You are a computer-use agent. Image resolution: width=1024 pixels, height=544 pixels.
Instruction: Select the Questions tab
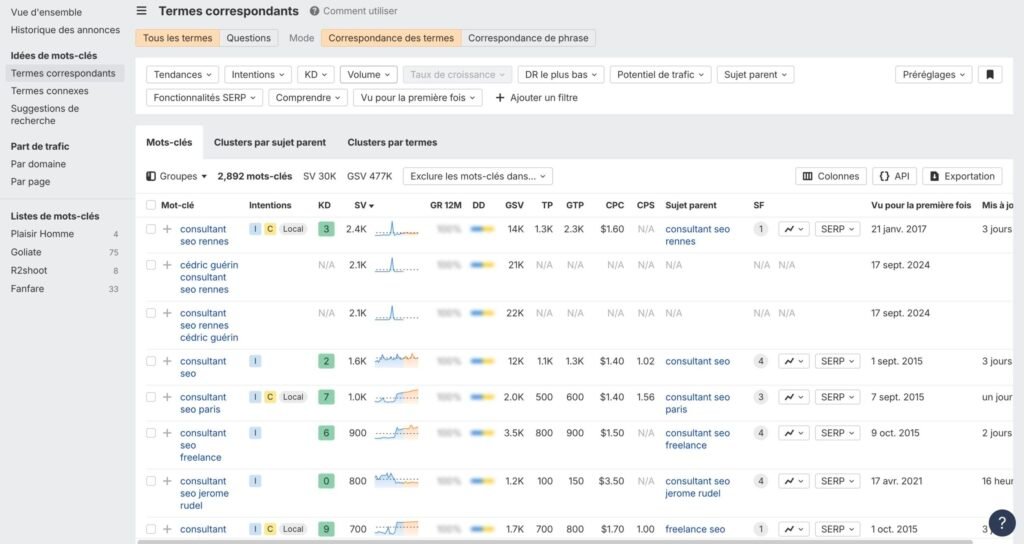[x=248, y=38]
